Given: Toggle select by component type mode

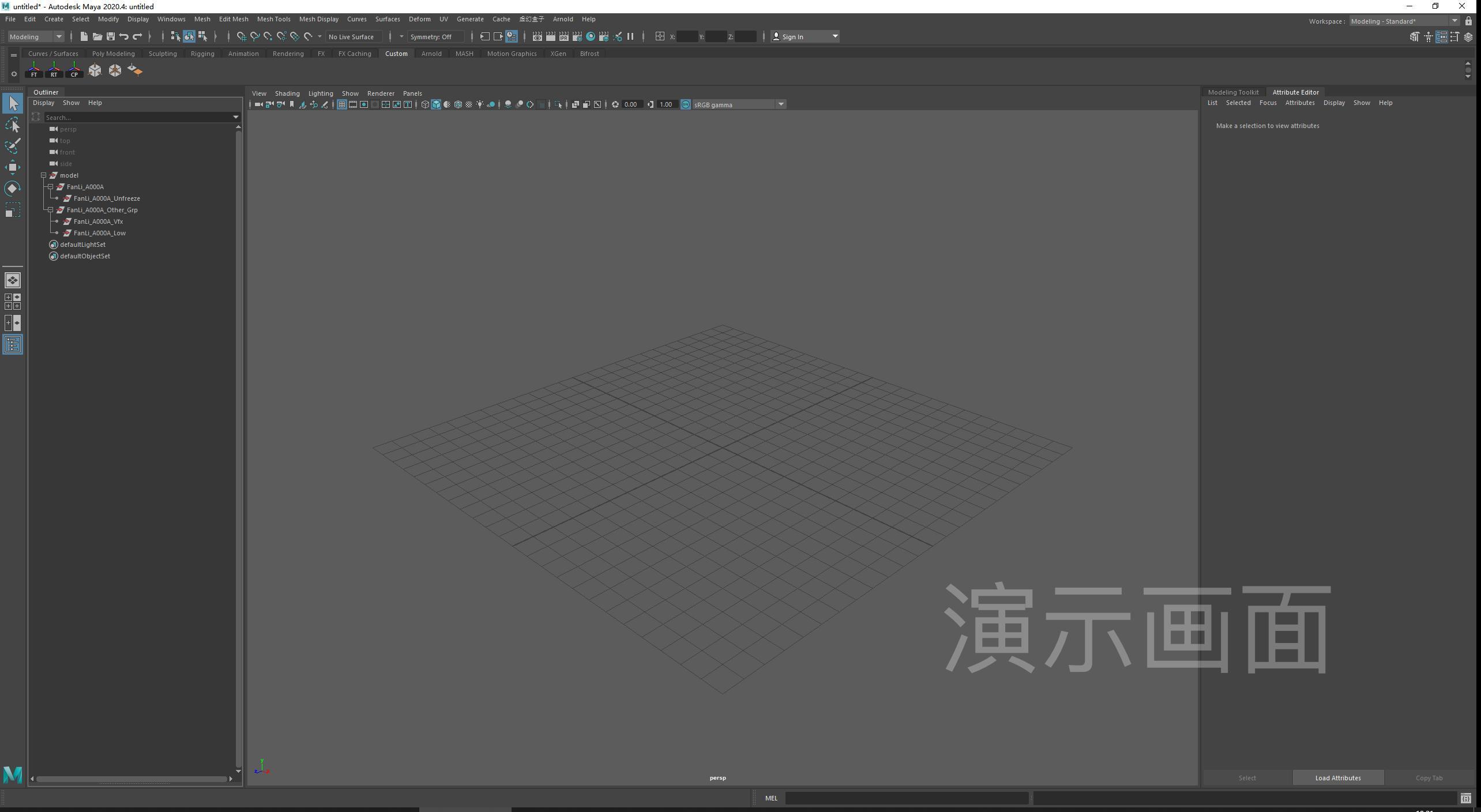Looking at the screenshot, I should tap(202, 36).
